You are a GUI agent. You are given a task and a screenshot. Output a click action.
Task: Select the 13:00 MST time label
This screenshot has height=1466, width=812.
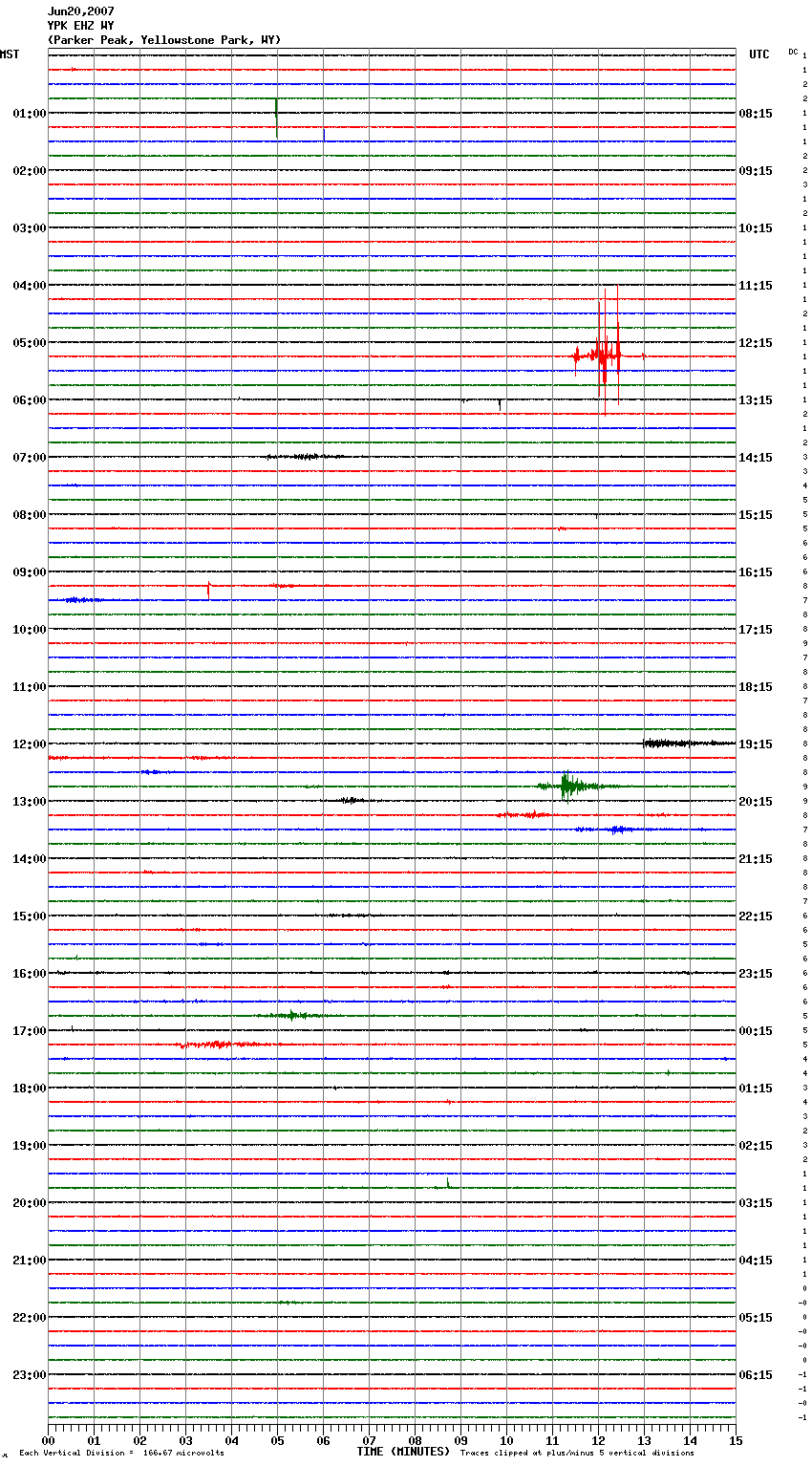[30, 802]
